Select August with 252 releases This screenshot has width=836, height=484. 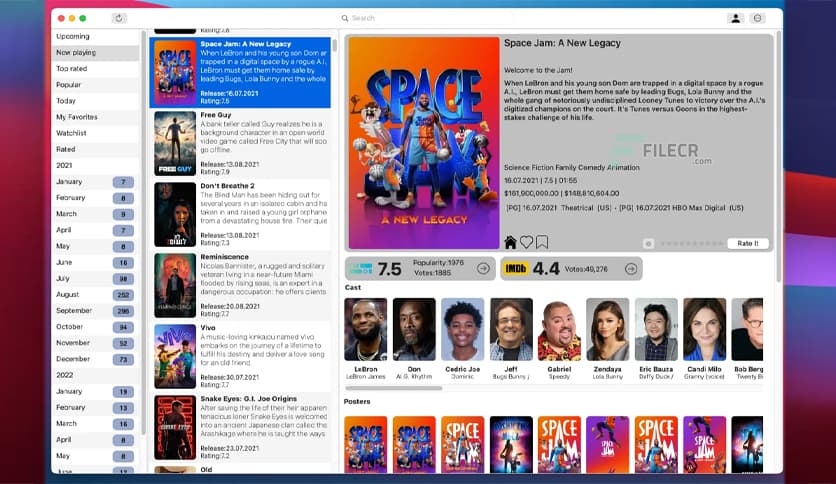point(95,294)
